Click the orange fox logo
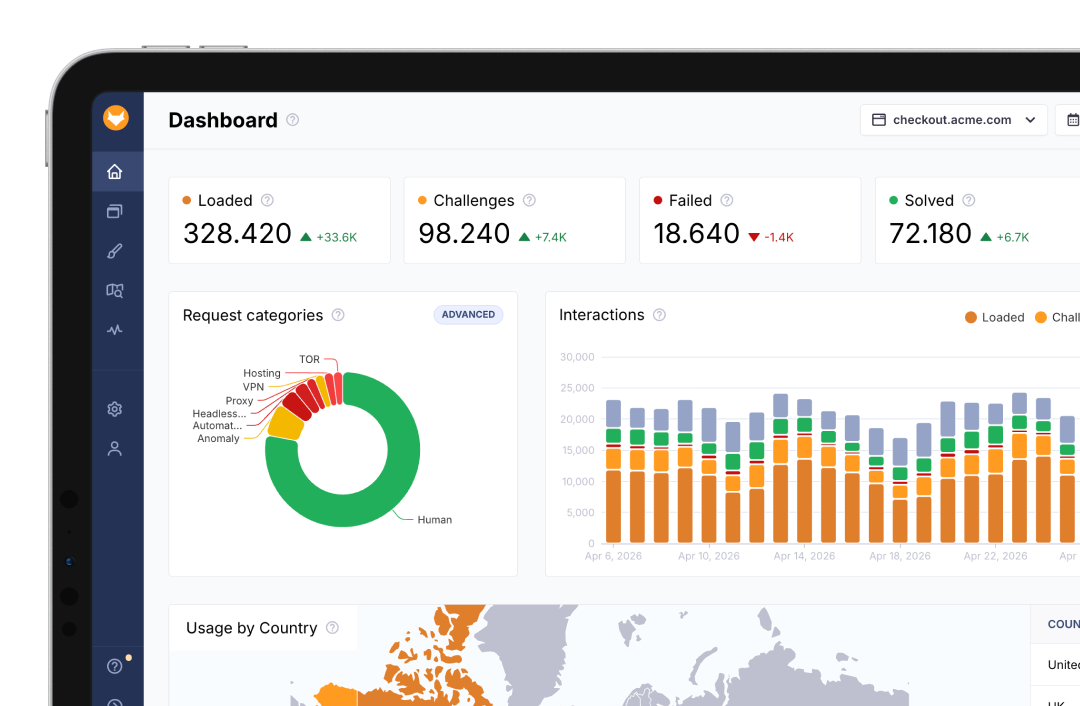 coord(116,118)
